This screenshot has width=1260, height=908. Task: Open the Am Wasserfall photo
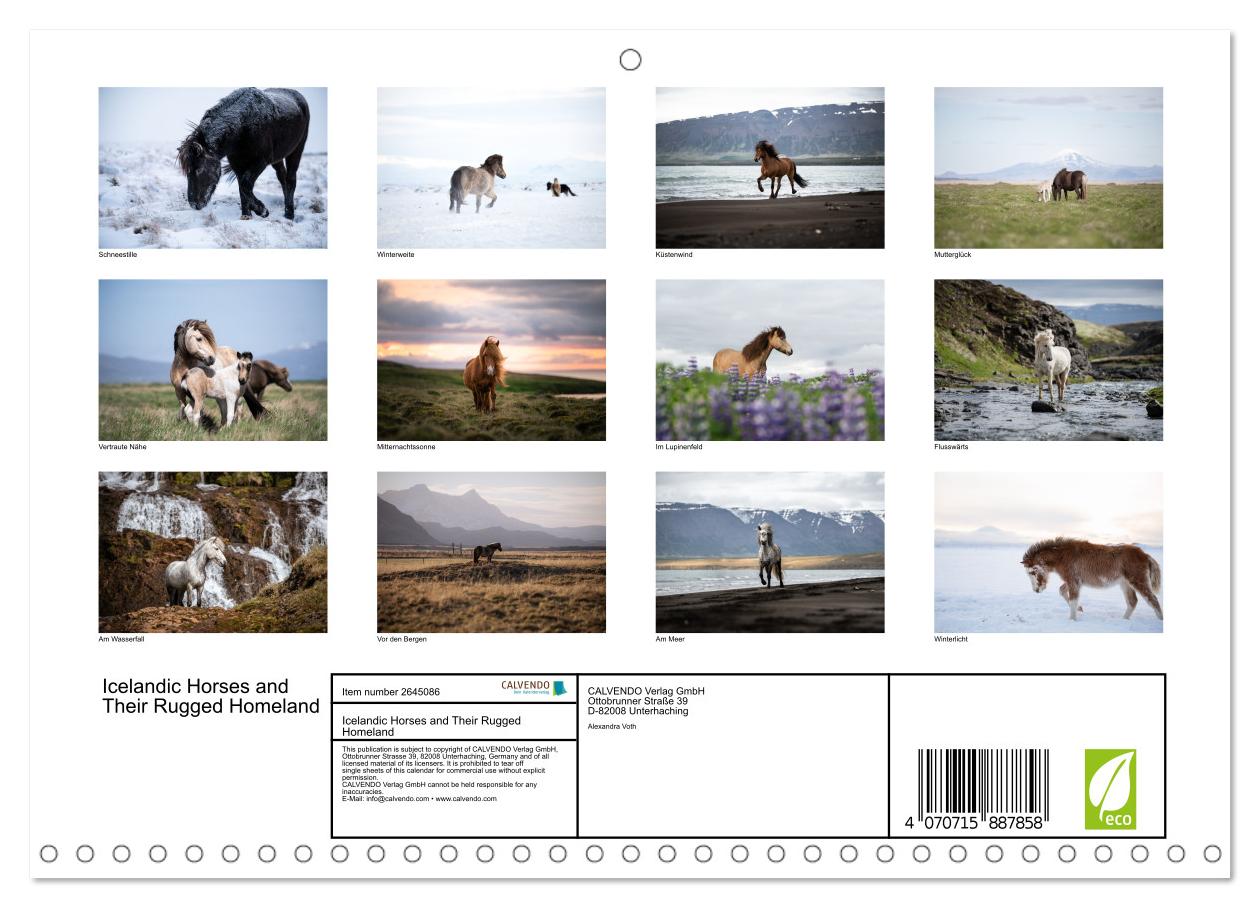(213, 552)
